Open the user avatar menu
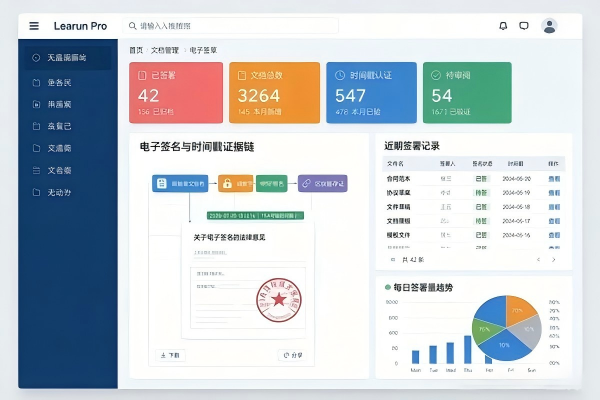600x400 pixels. (x=549, y=26)
